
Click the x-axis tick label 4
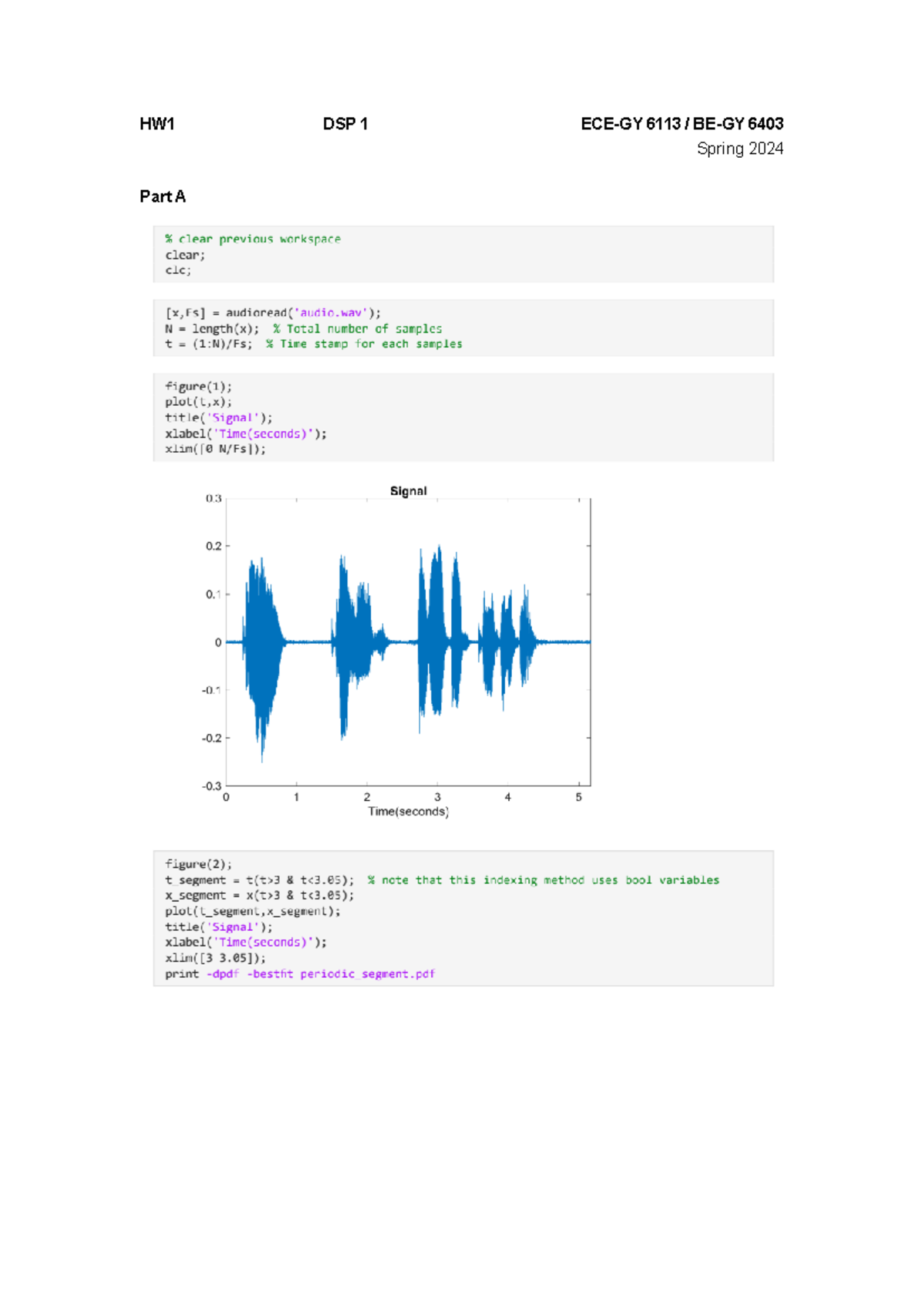[x=507, y=798]
